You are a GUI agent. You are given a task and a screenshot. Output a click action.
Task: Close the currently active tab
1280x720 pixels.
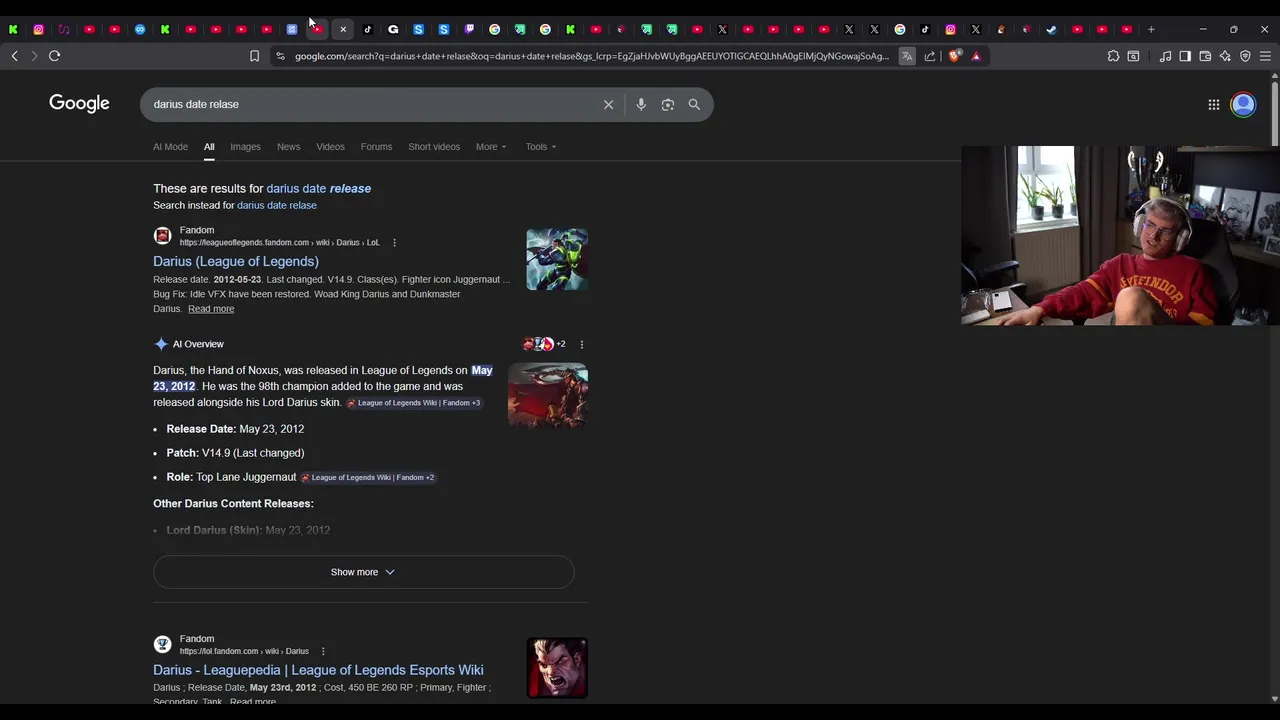tap(343, 29)
